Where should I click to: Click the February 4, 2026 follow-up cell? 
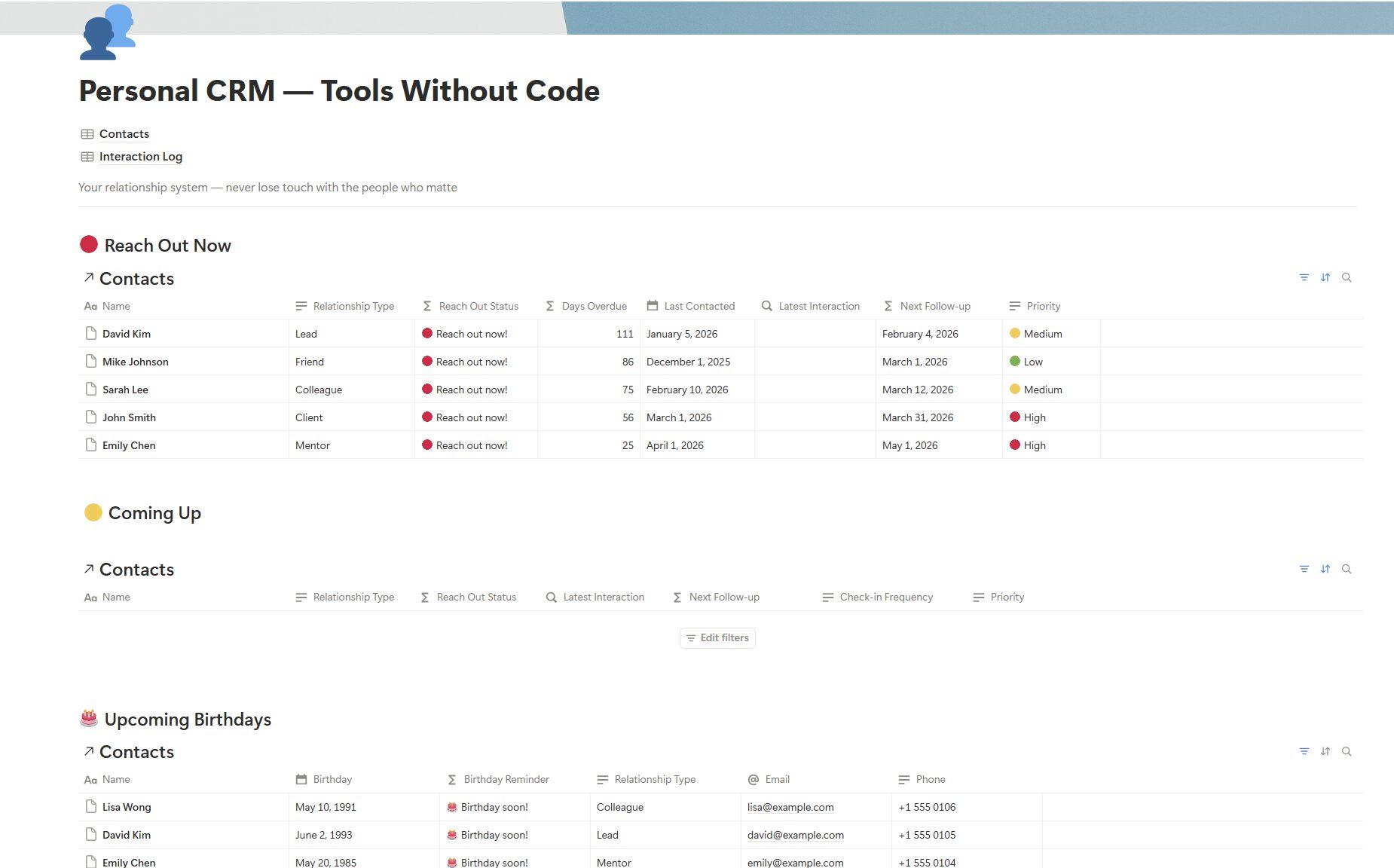click(939, 334)
